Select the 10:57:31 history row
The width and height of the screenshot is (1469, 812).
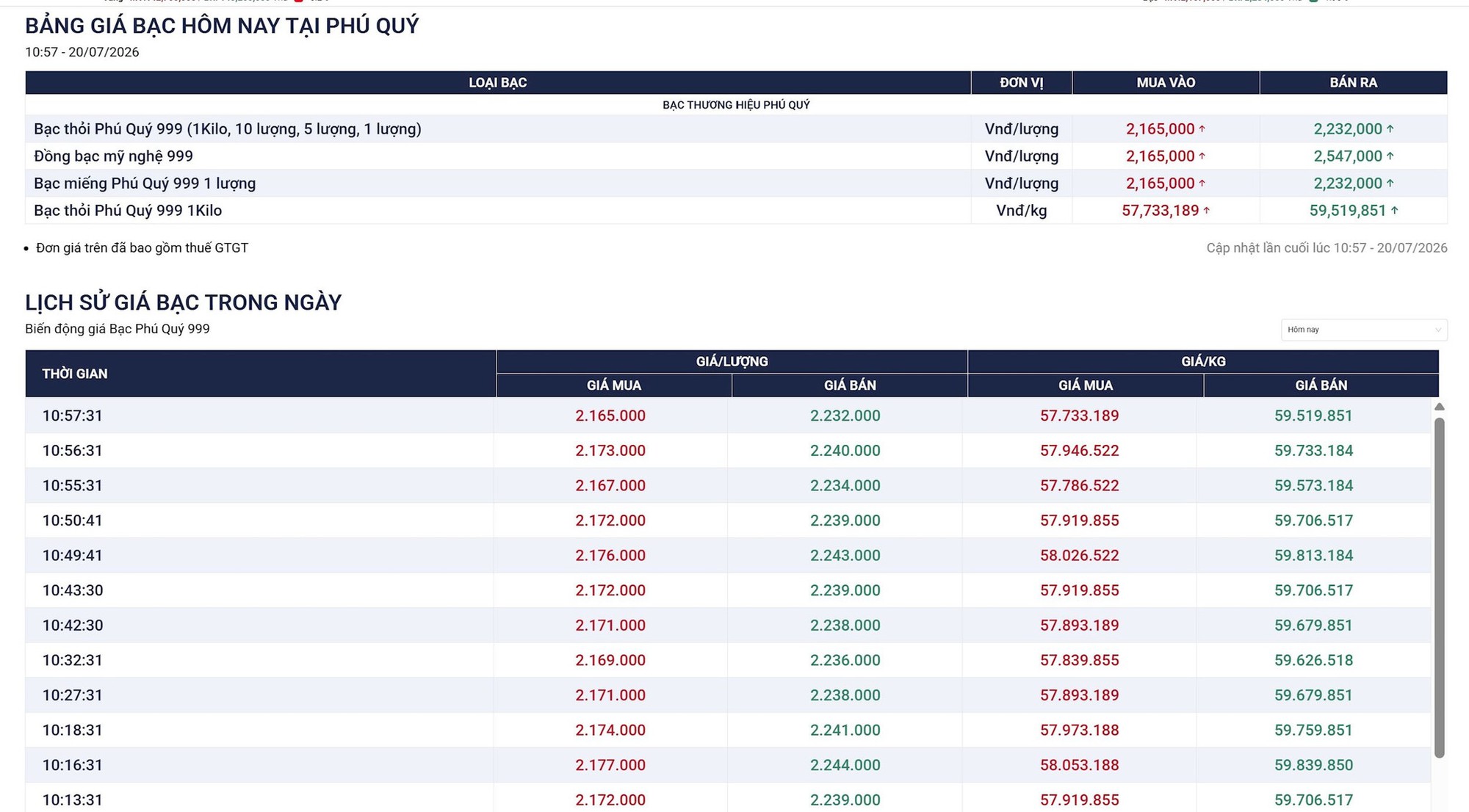click(728, 416)
